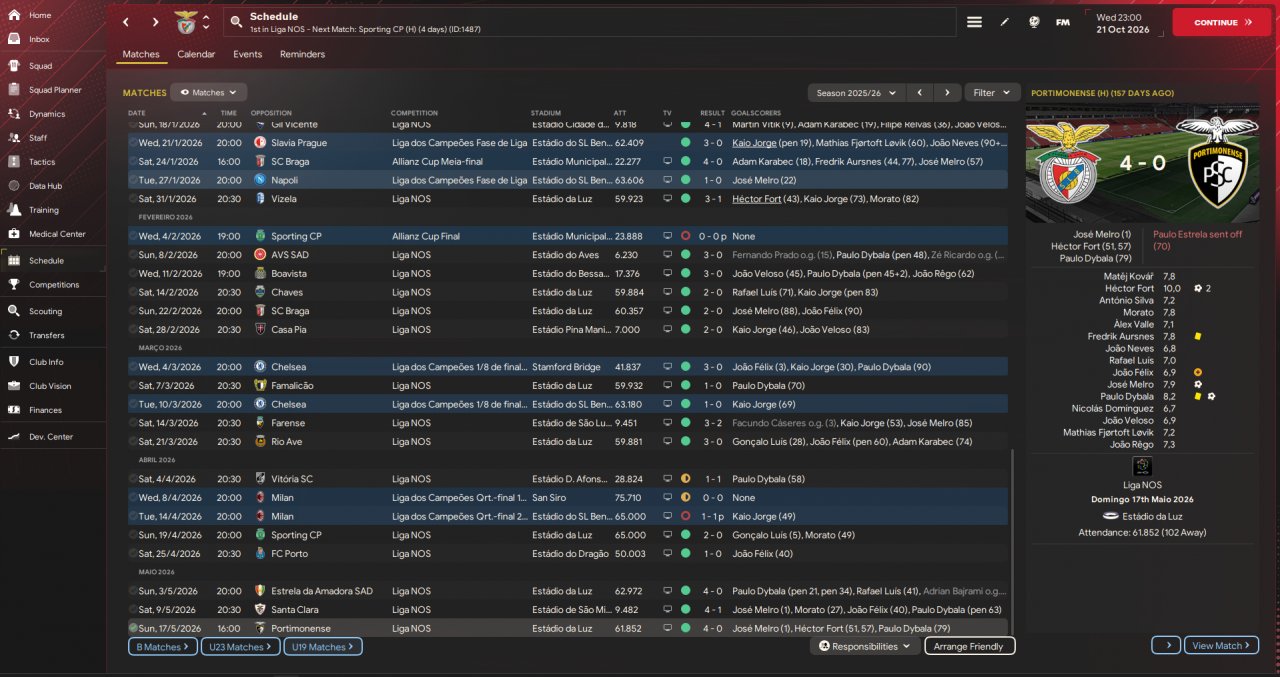
Task: Tick the selector circle on the Portimonense row
Action: (134, 628)
